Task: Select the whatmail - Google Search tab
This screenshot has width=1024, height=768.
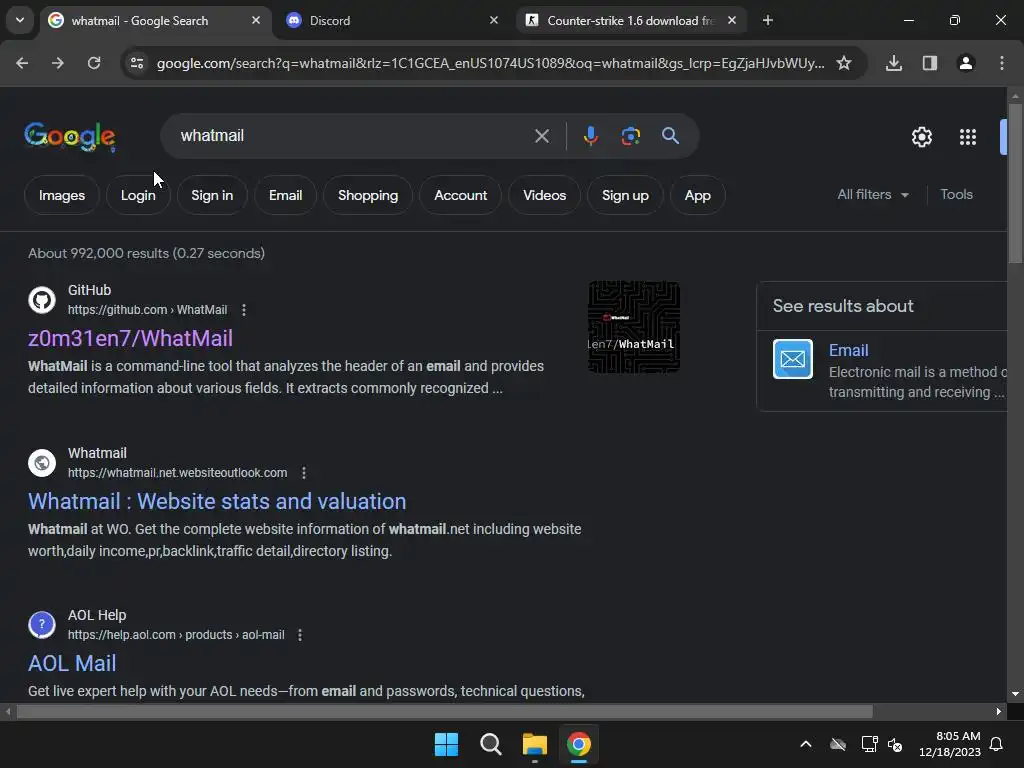Action: click(157, 20)
